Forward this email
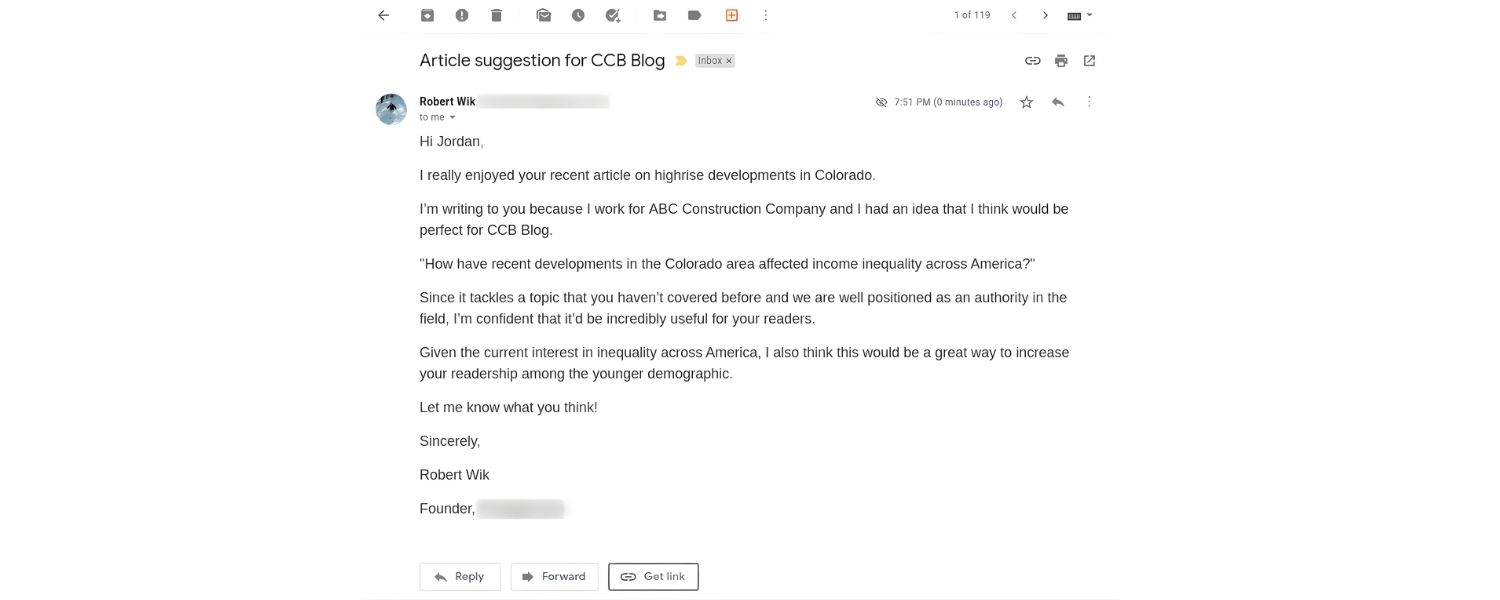The height and width of the screenshot is (600, 1500). tap(554, 576)
